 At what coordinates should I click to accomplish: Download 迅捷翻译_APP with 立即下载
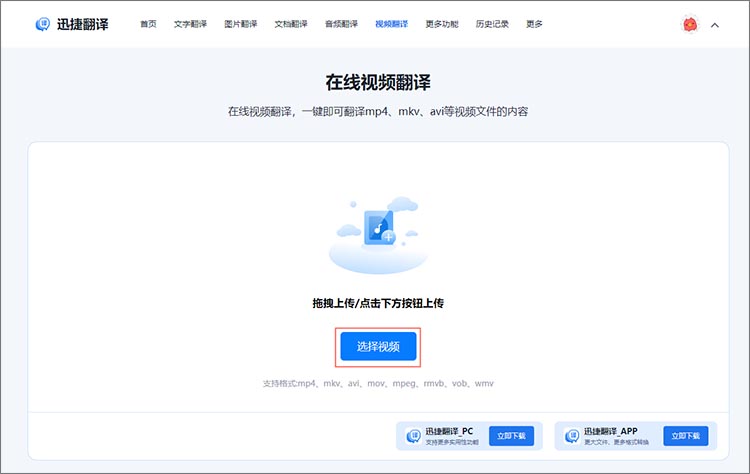(685, 436)
